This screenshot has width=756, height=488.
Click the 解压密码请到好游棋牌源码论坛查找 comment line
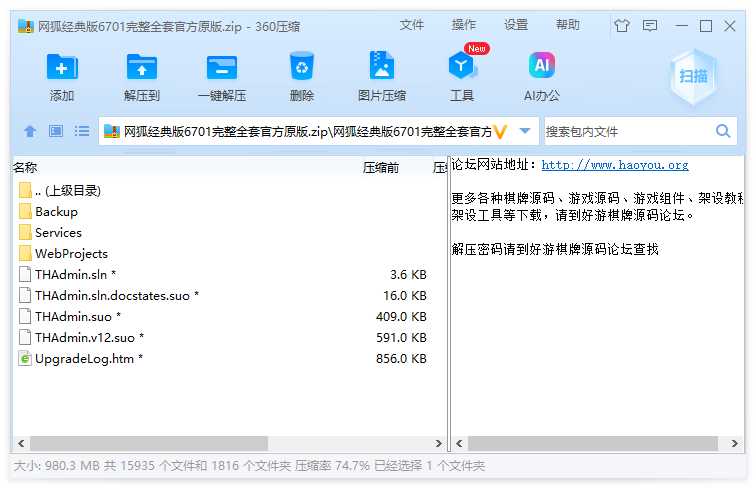click(x=555, y=249)
